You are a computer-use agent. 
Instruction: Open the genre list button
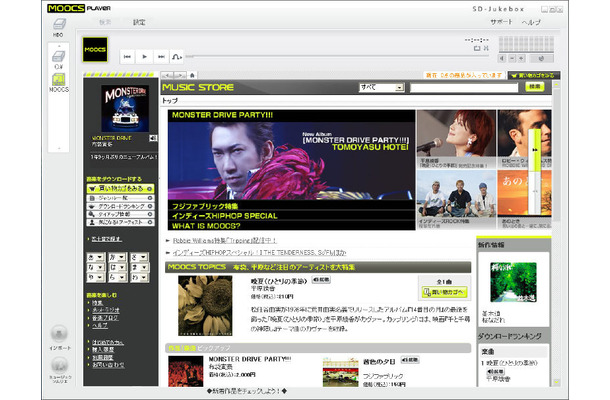(120, 198)
